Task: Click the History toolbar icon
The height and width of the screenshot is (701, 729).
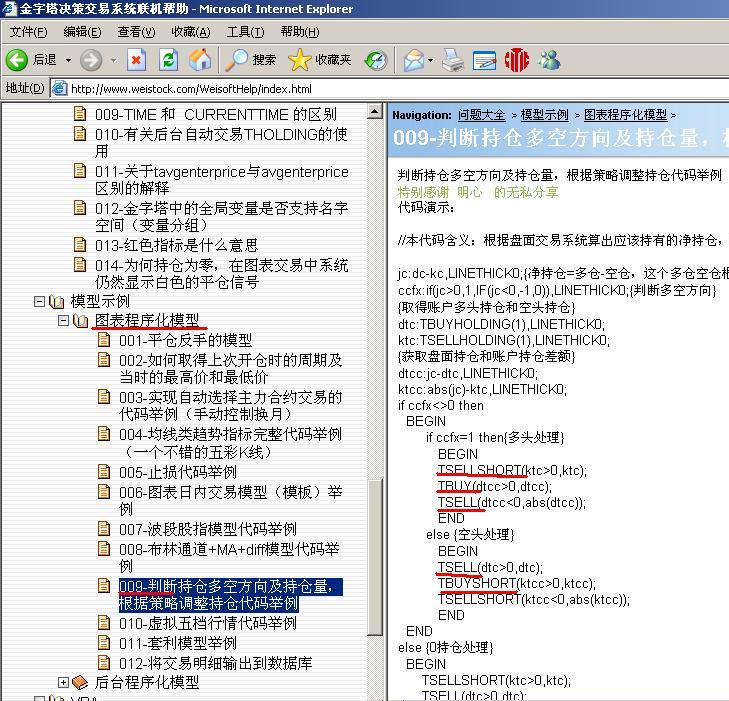Action: [376, 60]
